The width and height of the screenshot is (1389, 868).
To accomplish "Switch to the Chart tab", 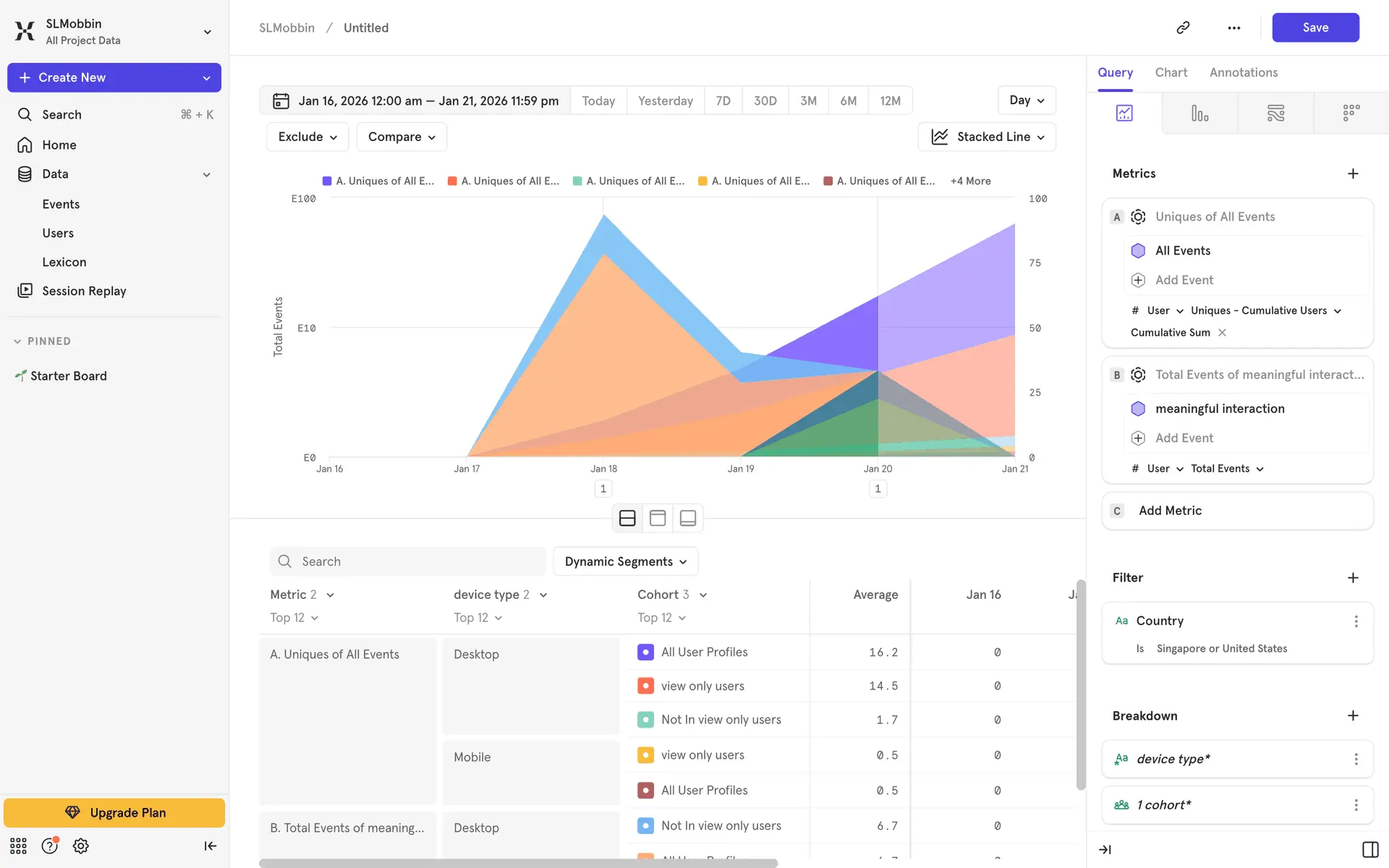I will tap(1171, 72).
